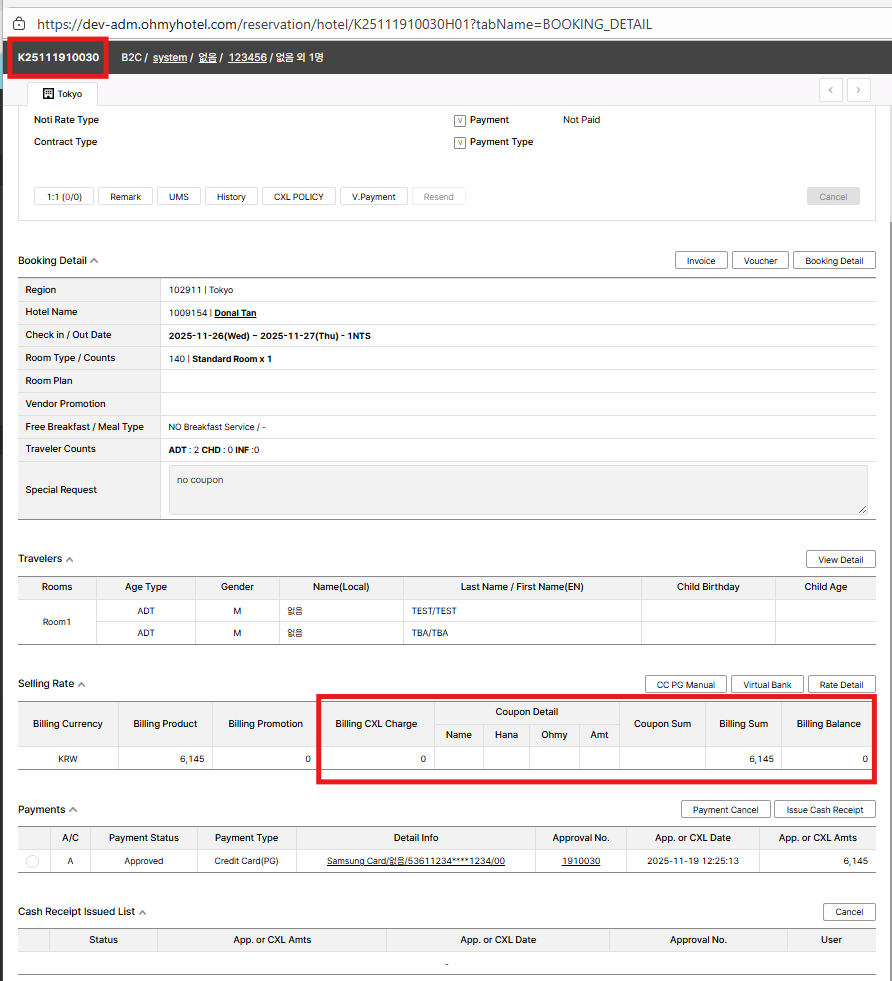Toggle the V icon beside Payment
This screenshot has height=981, width=892.
tap(460, 120)
